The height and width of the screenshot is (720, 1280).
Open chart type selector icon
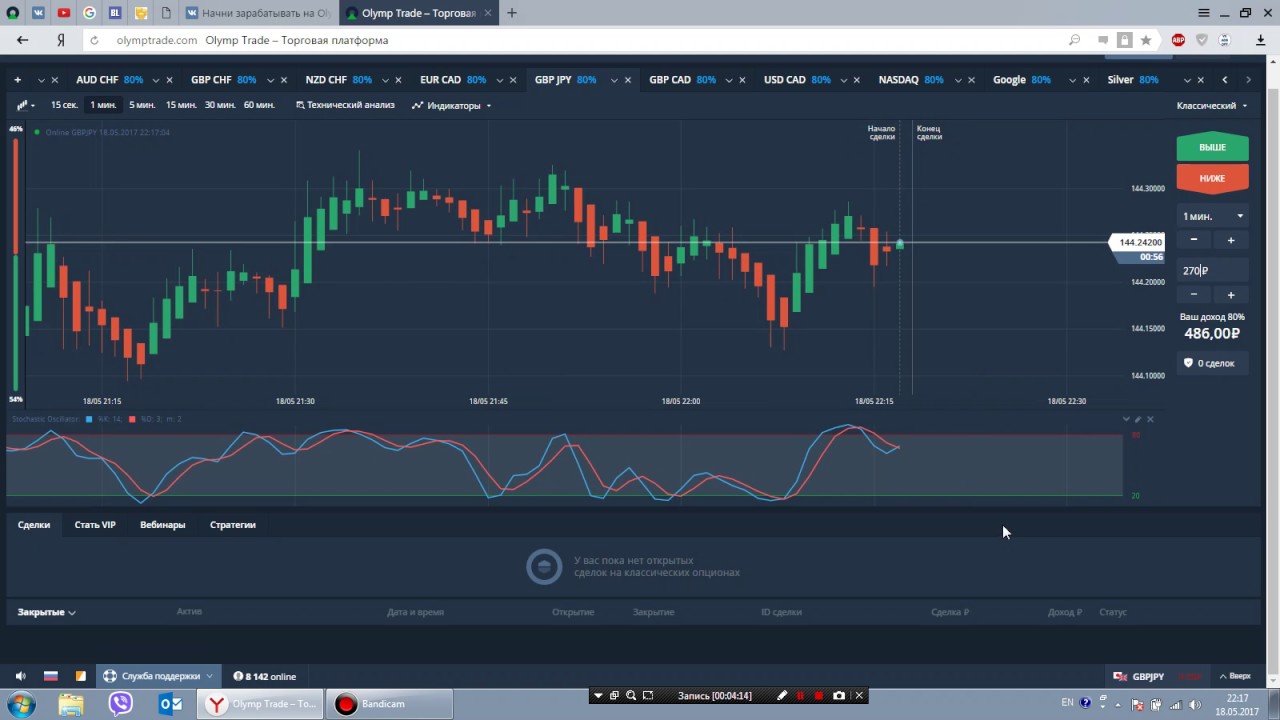click(x=25, y=105)
